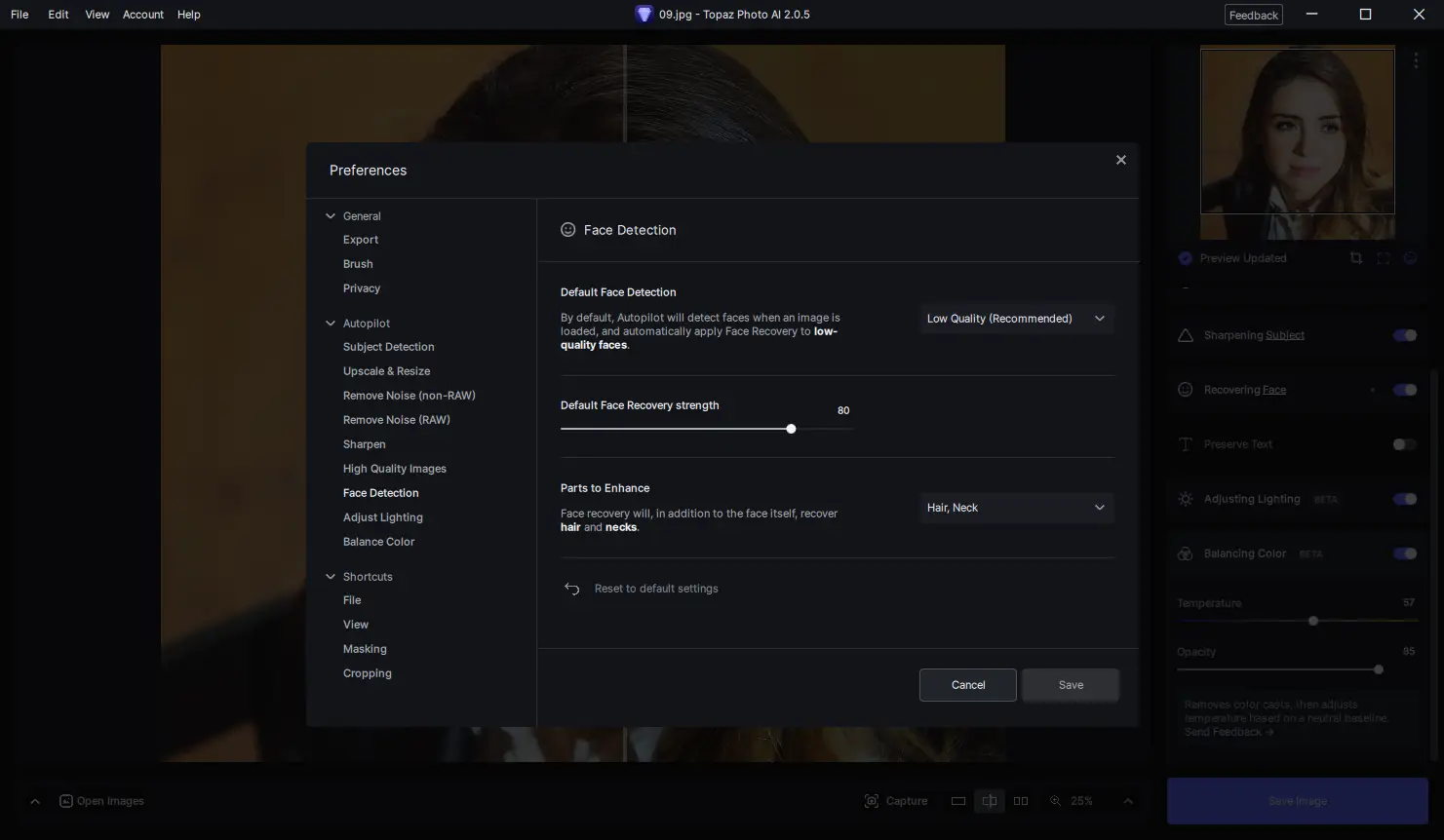Click the reset arrow icon beside default settings
1444x840 pixels.
pos(572,589)
